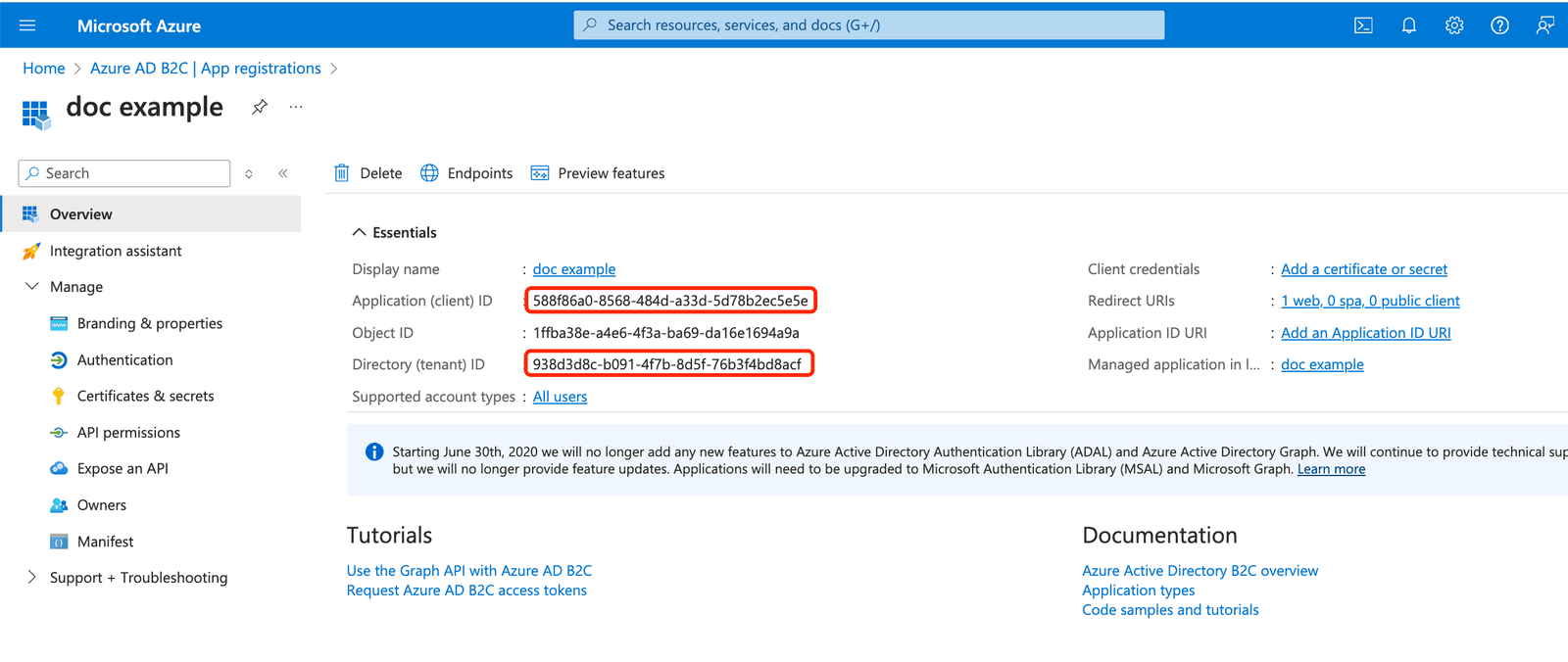
Task: Open Cloud Shell from top bar
Action: click(x=1363, y=25)
